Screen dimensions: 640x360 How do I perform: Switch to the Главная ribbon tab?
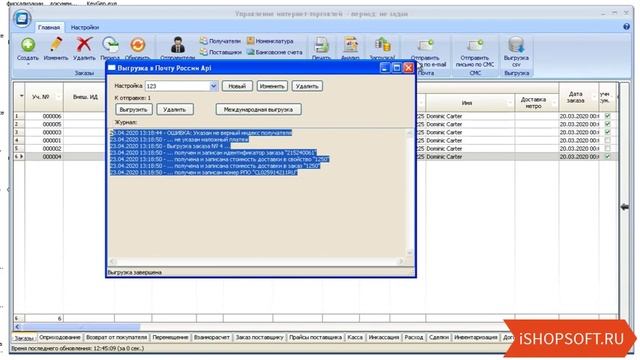[x=49, y=27]
